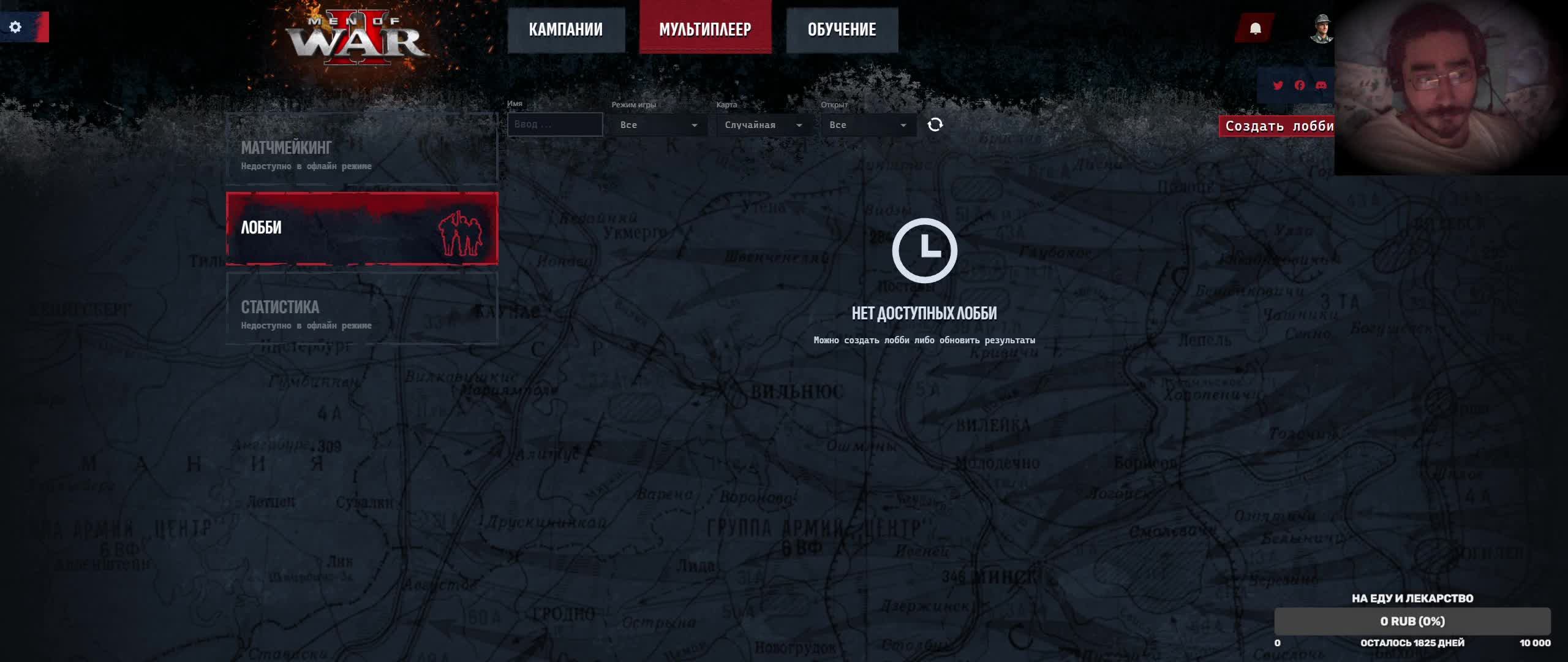Expand the Открыт filter dropdown

tap(867, 125)
